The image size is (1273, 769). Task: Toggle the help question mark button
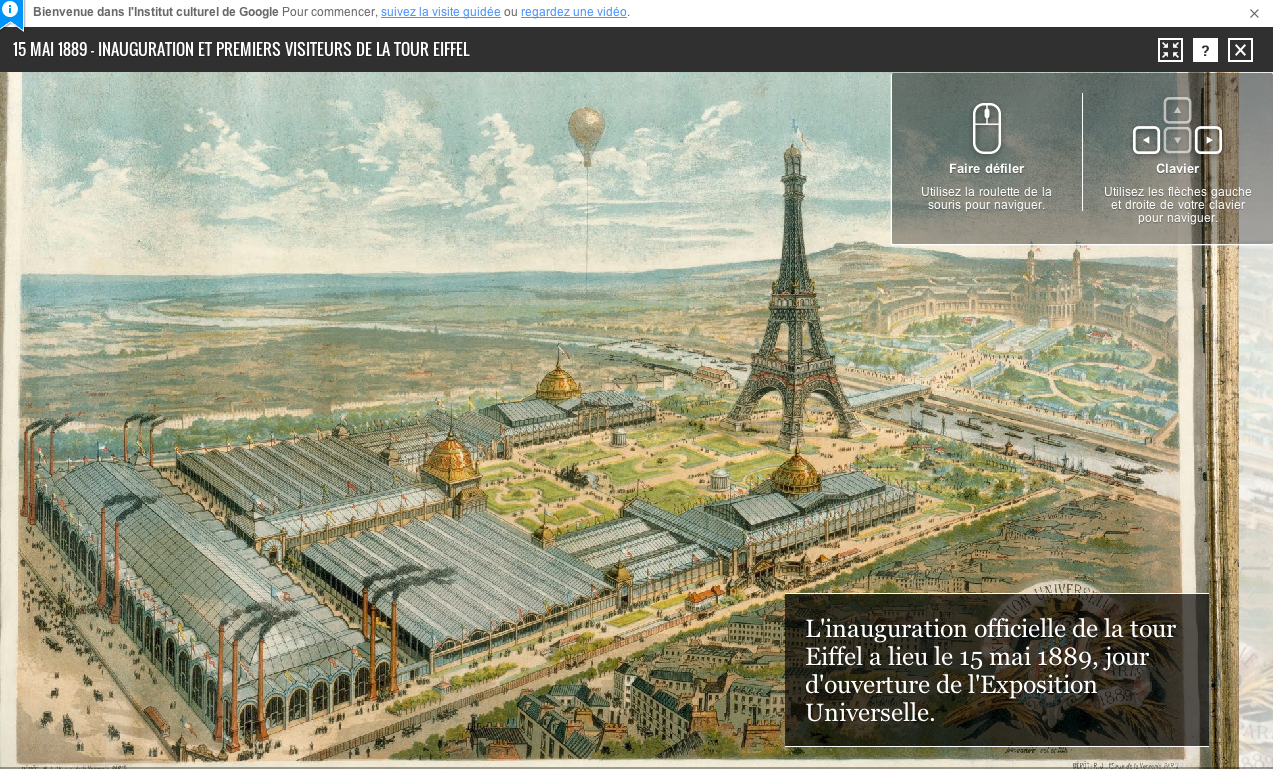tap(1205, 50)
